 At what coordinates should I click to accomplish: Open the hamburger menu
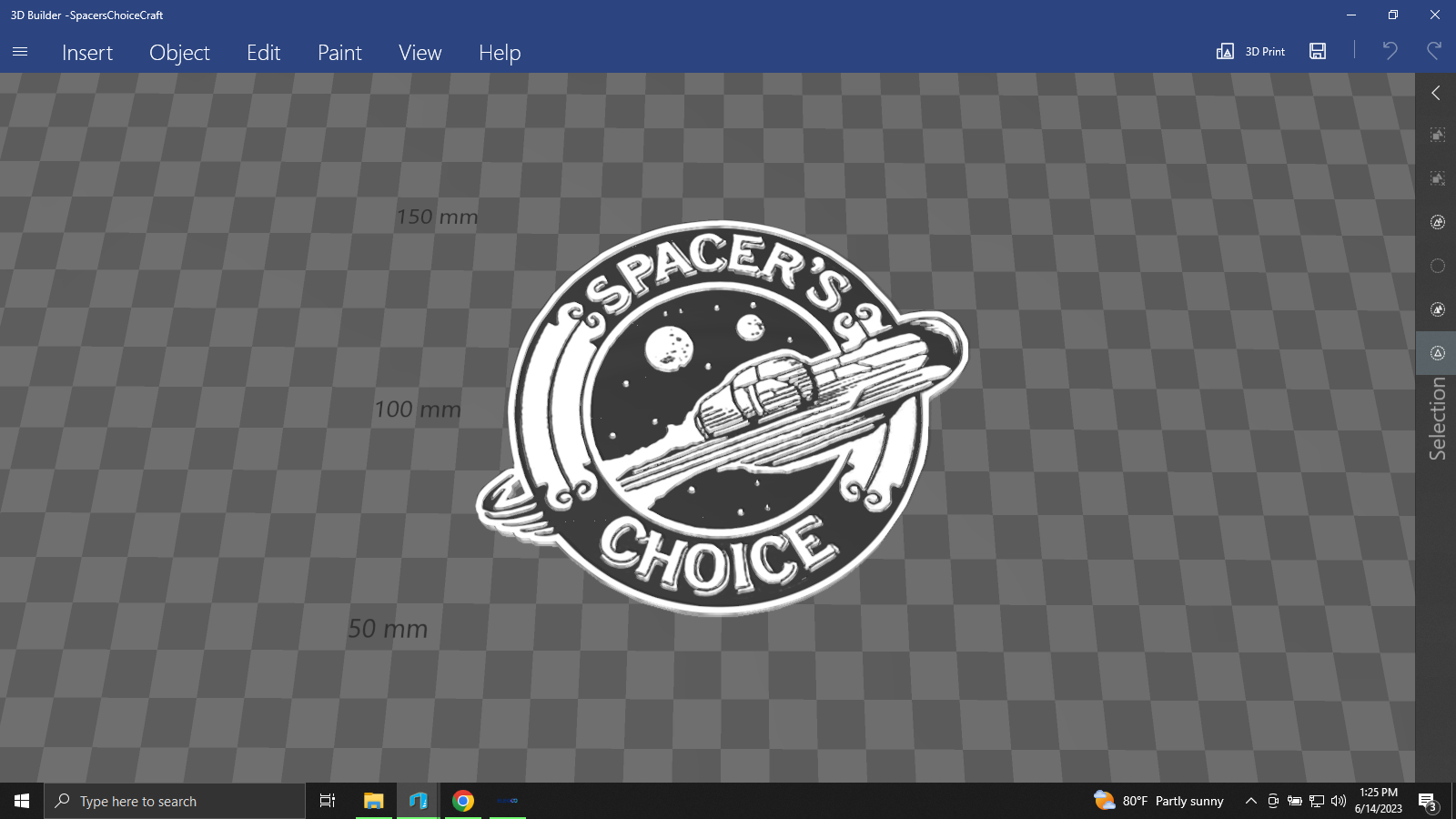coord(19,52)
